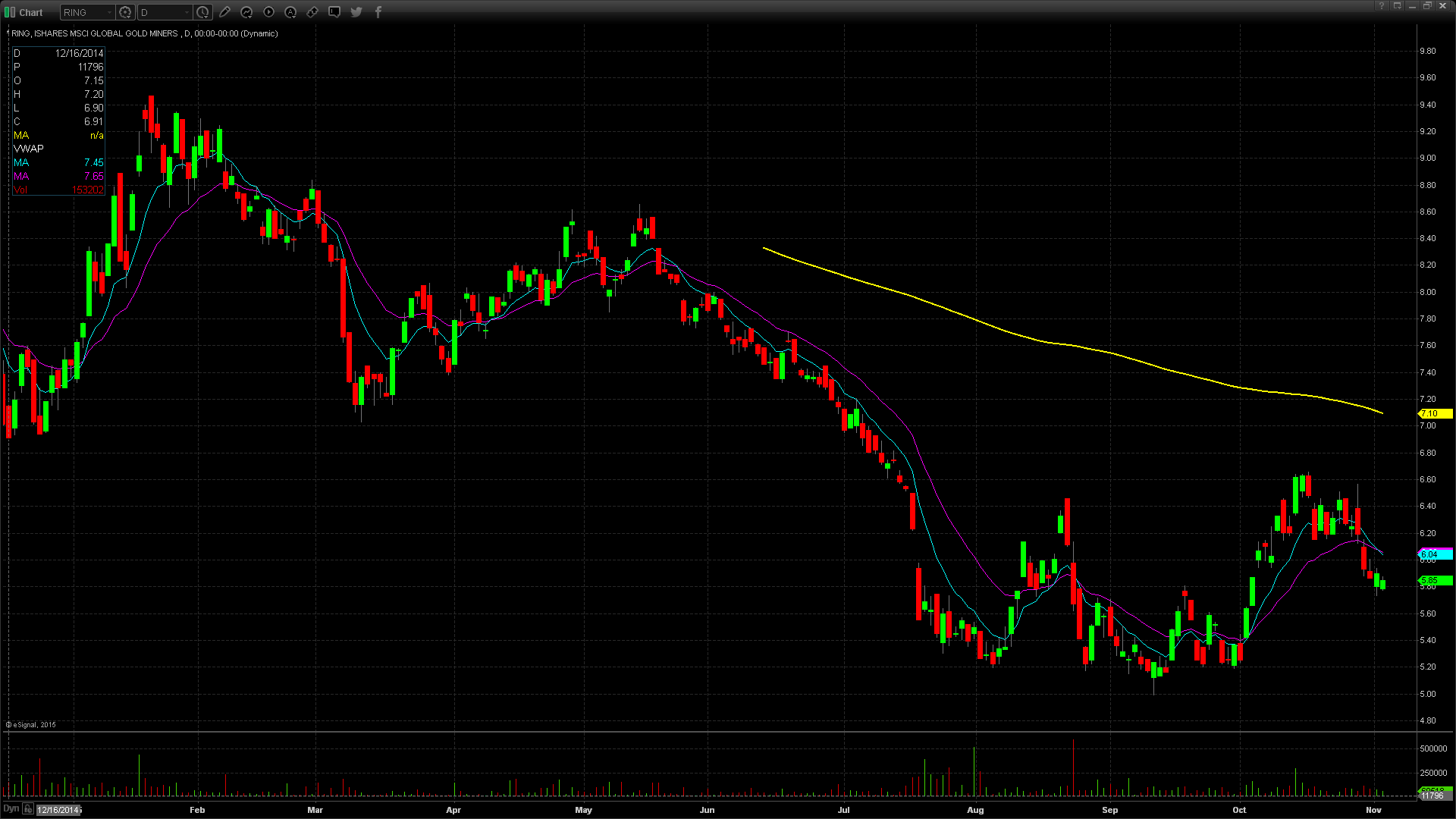Open time template clock button

pyautogui.click(x=202, y=12)
